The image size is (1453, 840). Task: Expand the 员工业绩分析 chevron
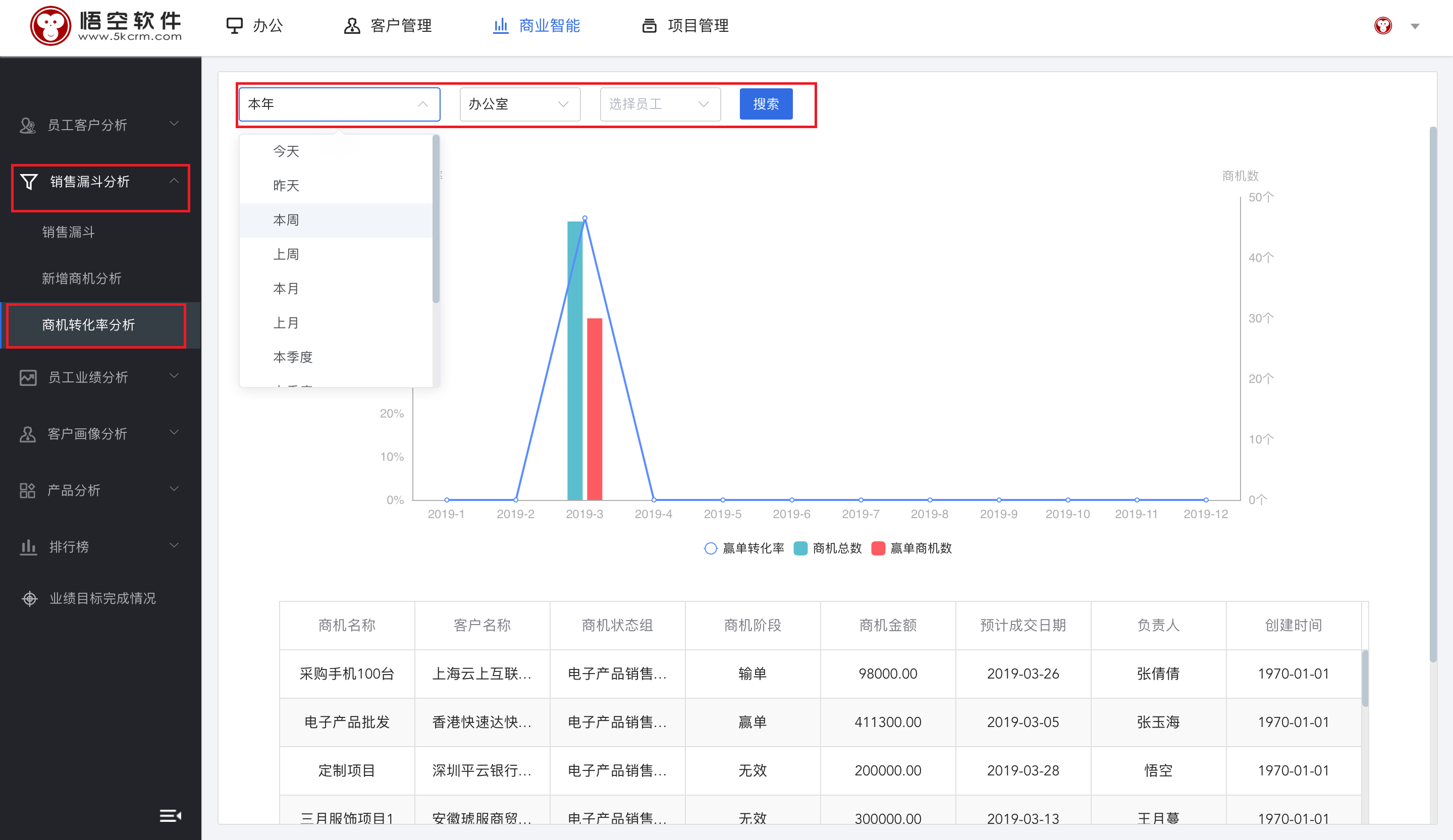click(174, 376)
